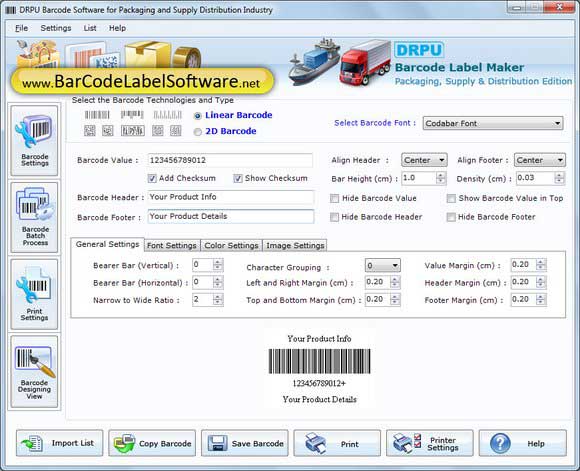Viewport: 580px width, 471px height.
Task: Open the Help menu
Action: pos(117,28)
